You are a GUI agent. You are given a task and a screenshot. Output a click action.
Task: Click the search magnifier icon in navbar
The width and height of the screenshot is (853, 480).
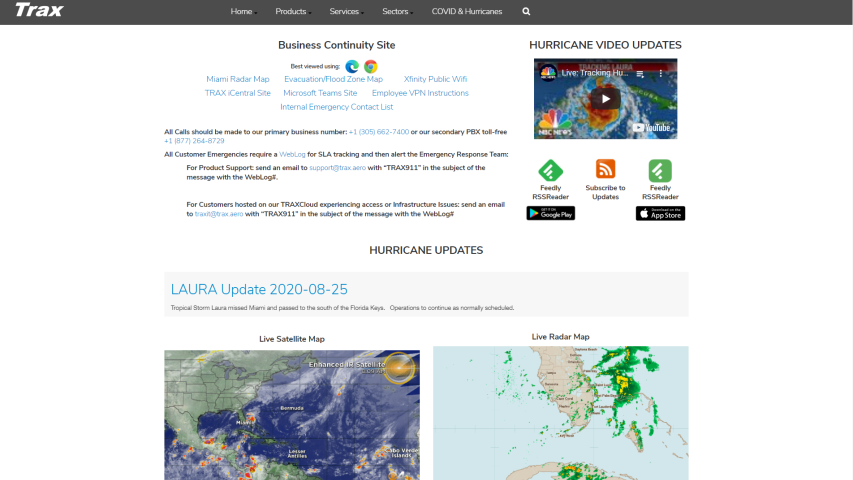pyautogui.click(x=526, y=12)
